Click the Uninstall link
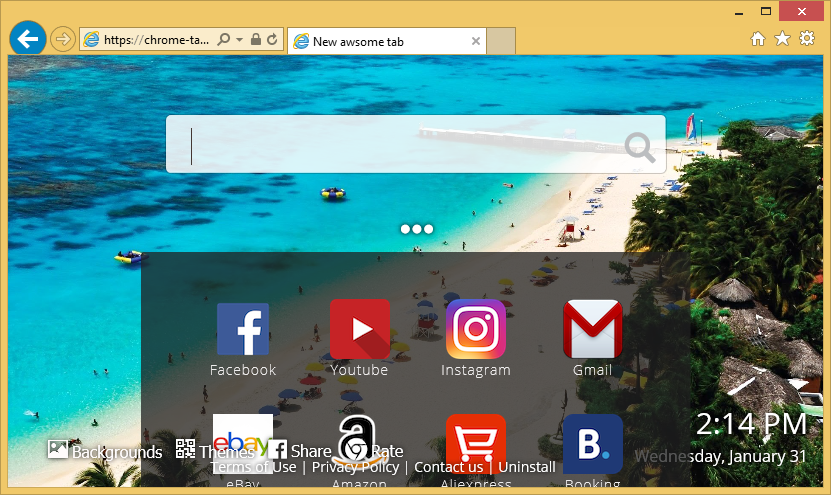 527,467
